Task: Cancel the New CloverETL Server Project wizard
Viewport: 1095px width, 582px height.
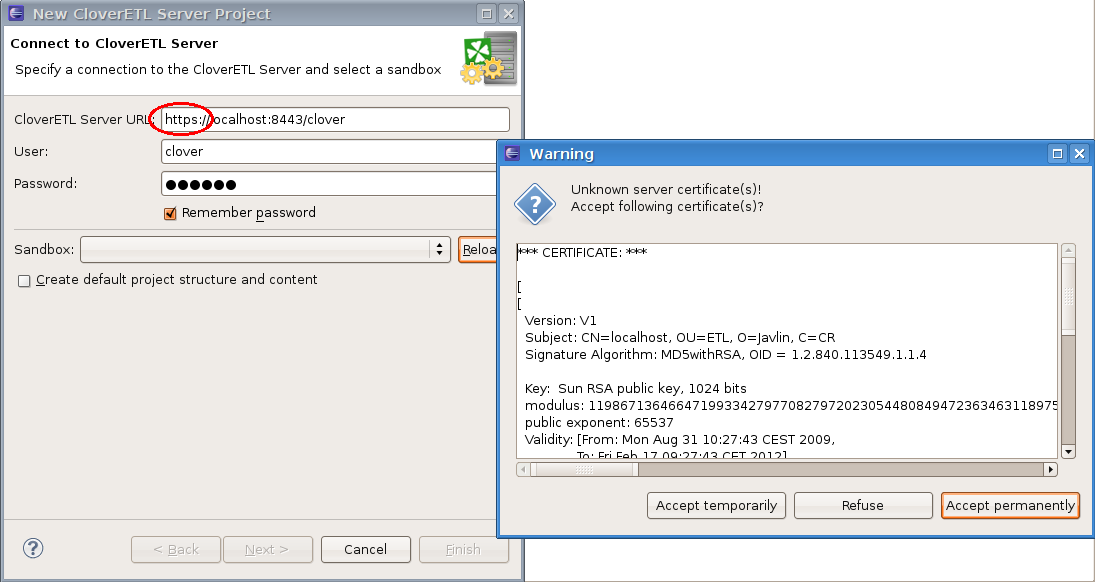Action: click(365, 549)
